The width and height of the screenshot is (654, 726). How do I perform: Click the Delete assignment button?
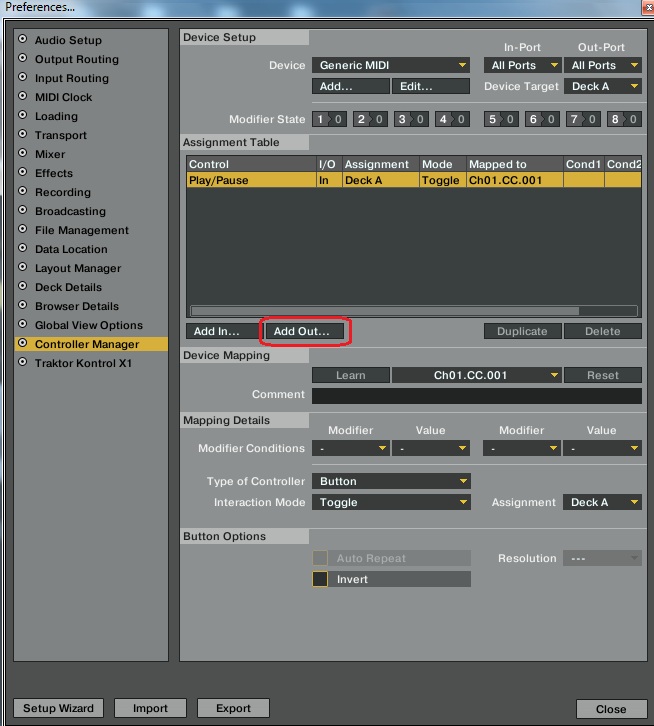[603, 331]
